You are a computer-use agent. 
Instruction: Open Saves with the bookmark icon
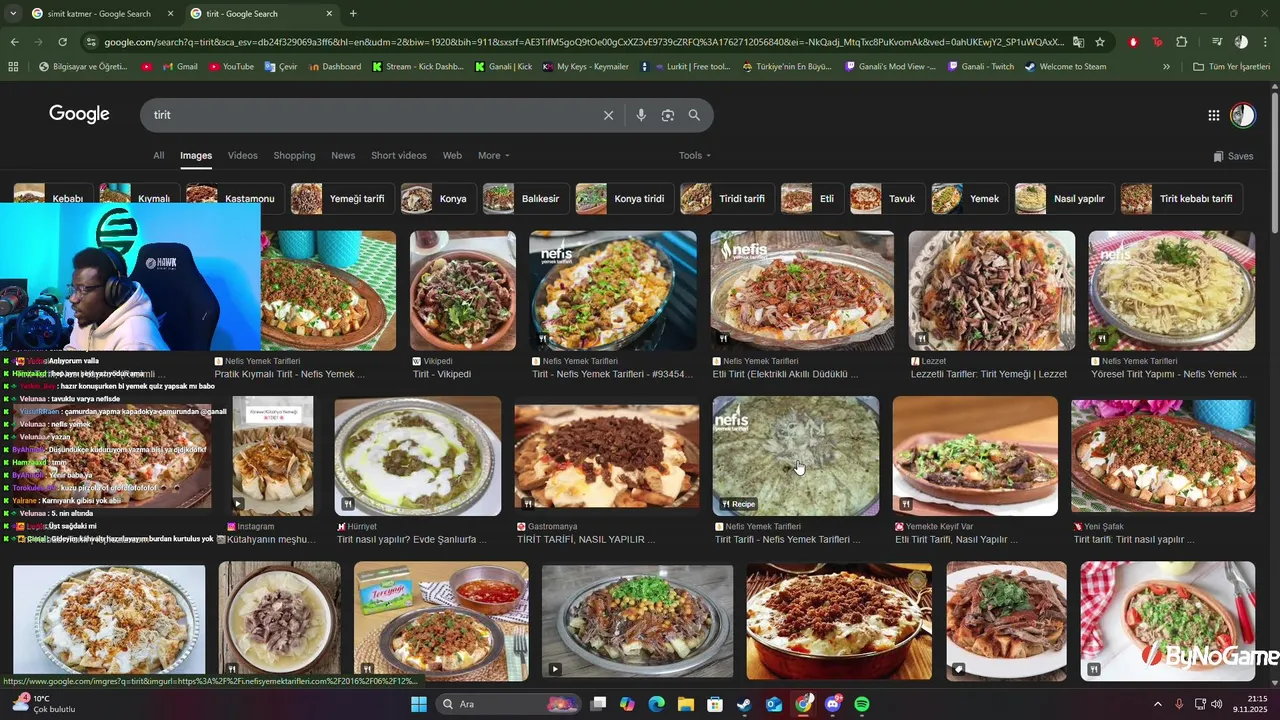[x=1233, y=156]
